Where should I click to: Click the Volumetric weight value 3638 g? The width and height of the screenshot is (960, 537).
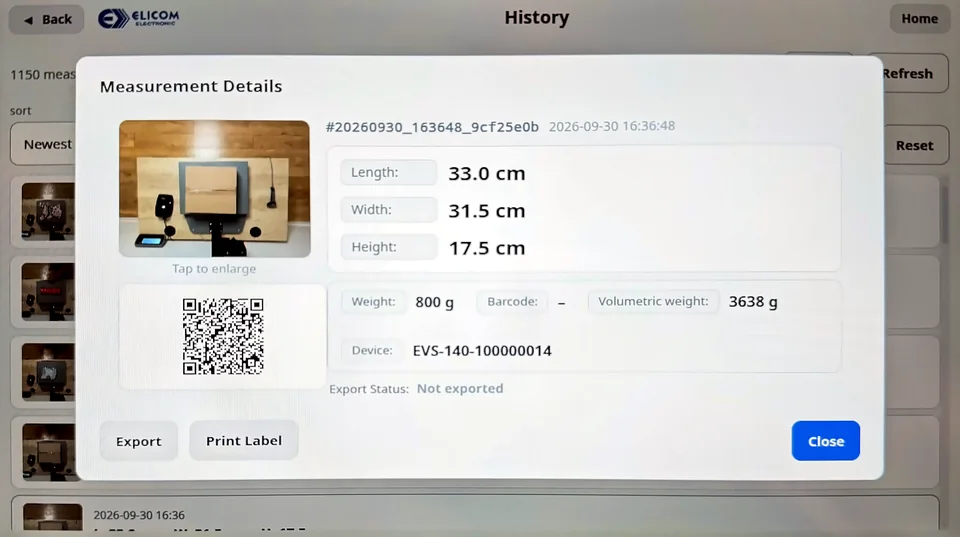(x=753, y=302)
